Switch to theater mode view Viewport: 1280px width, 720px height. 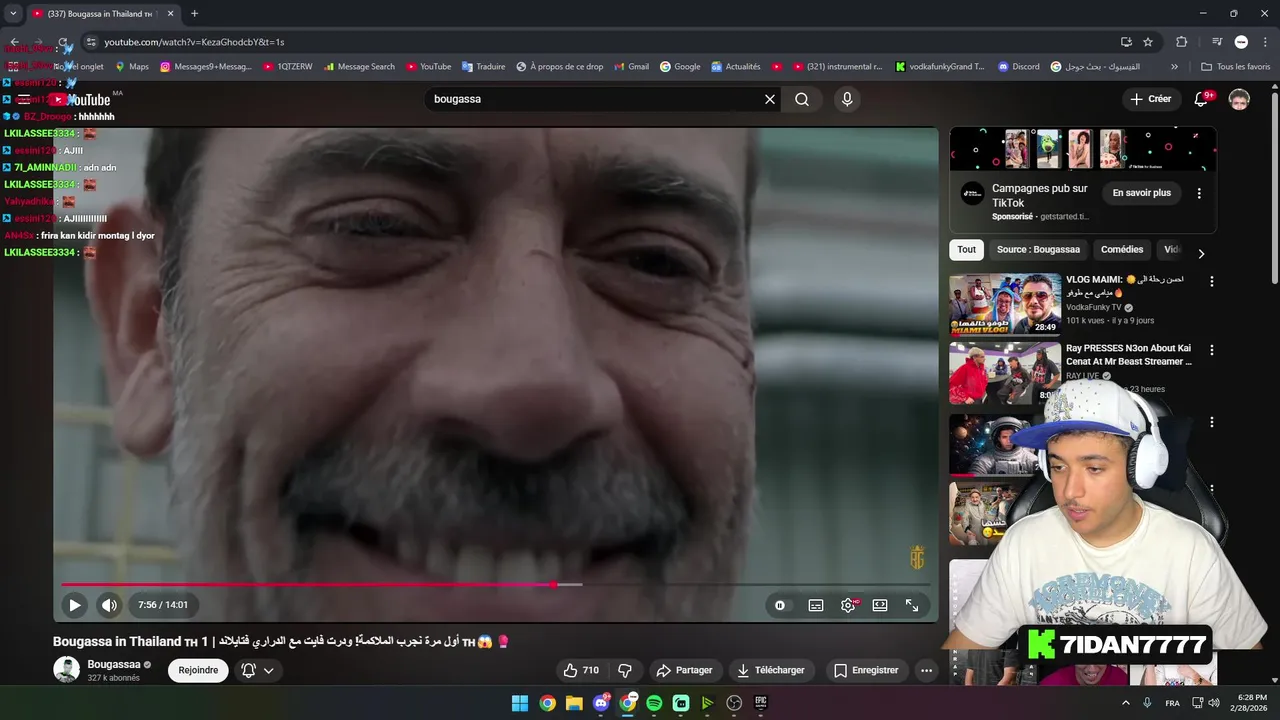click(880, 605)
